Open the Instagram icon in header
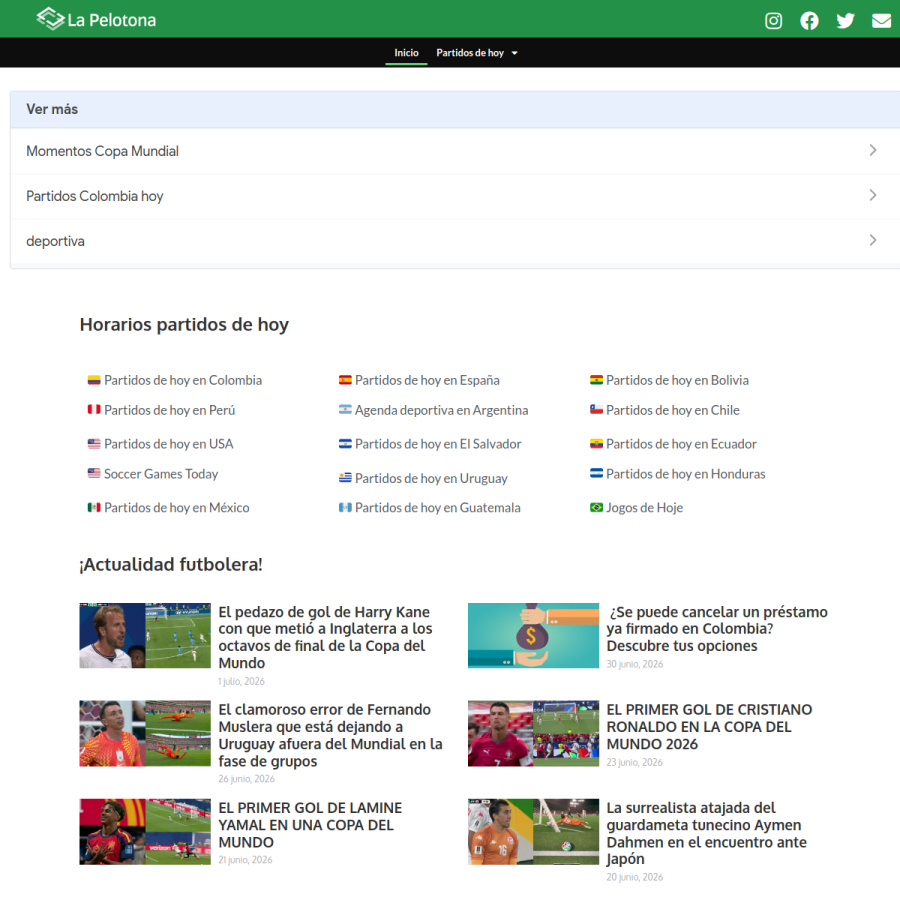Screen dimensions: 900x900 click(773, 21)
